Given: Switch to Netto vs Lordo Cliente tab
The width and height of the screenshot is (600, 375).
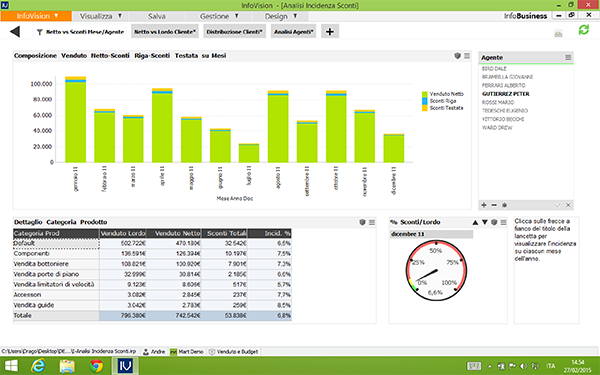Looking at the screenshot, I should point(165,32).
